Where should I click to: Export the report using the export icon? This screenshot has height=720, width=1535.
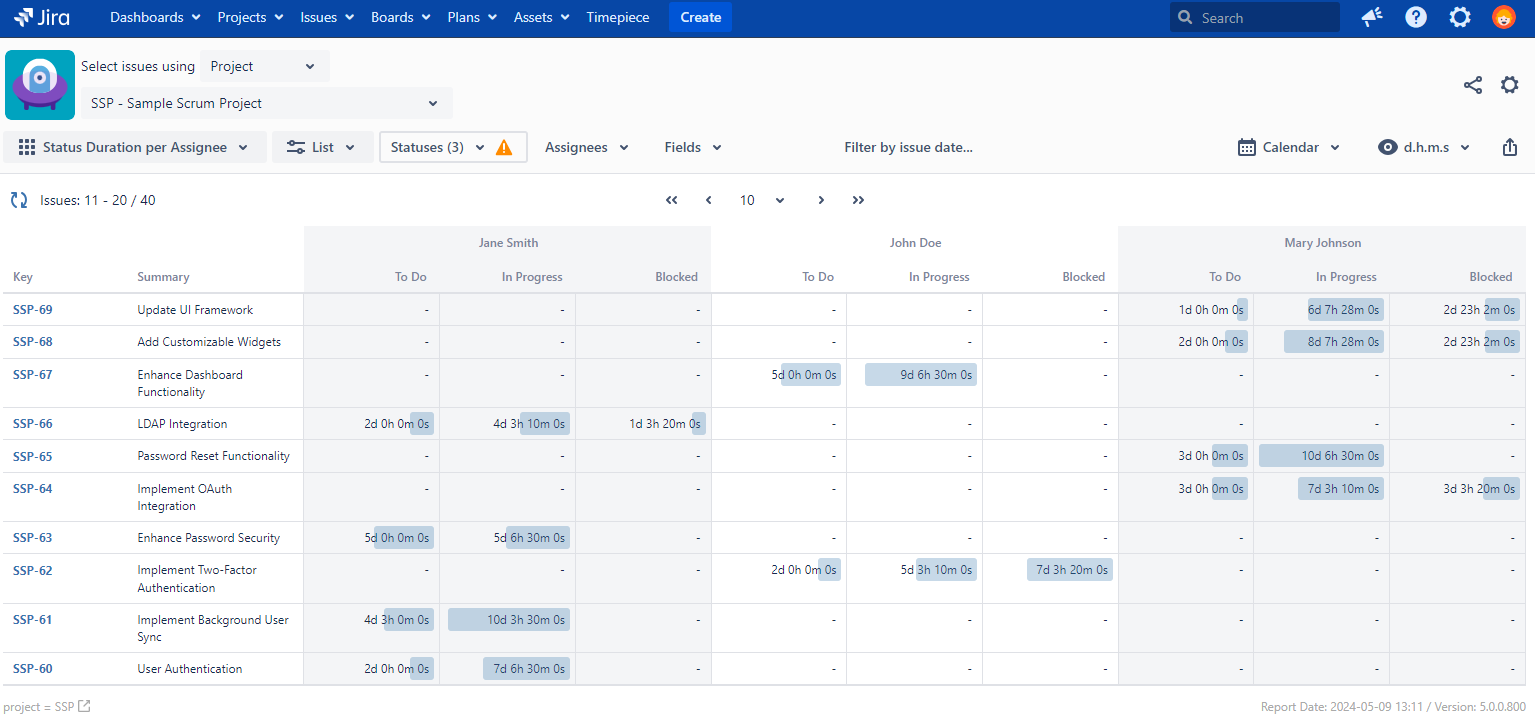point(1510,147)
